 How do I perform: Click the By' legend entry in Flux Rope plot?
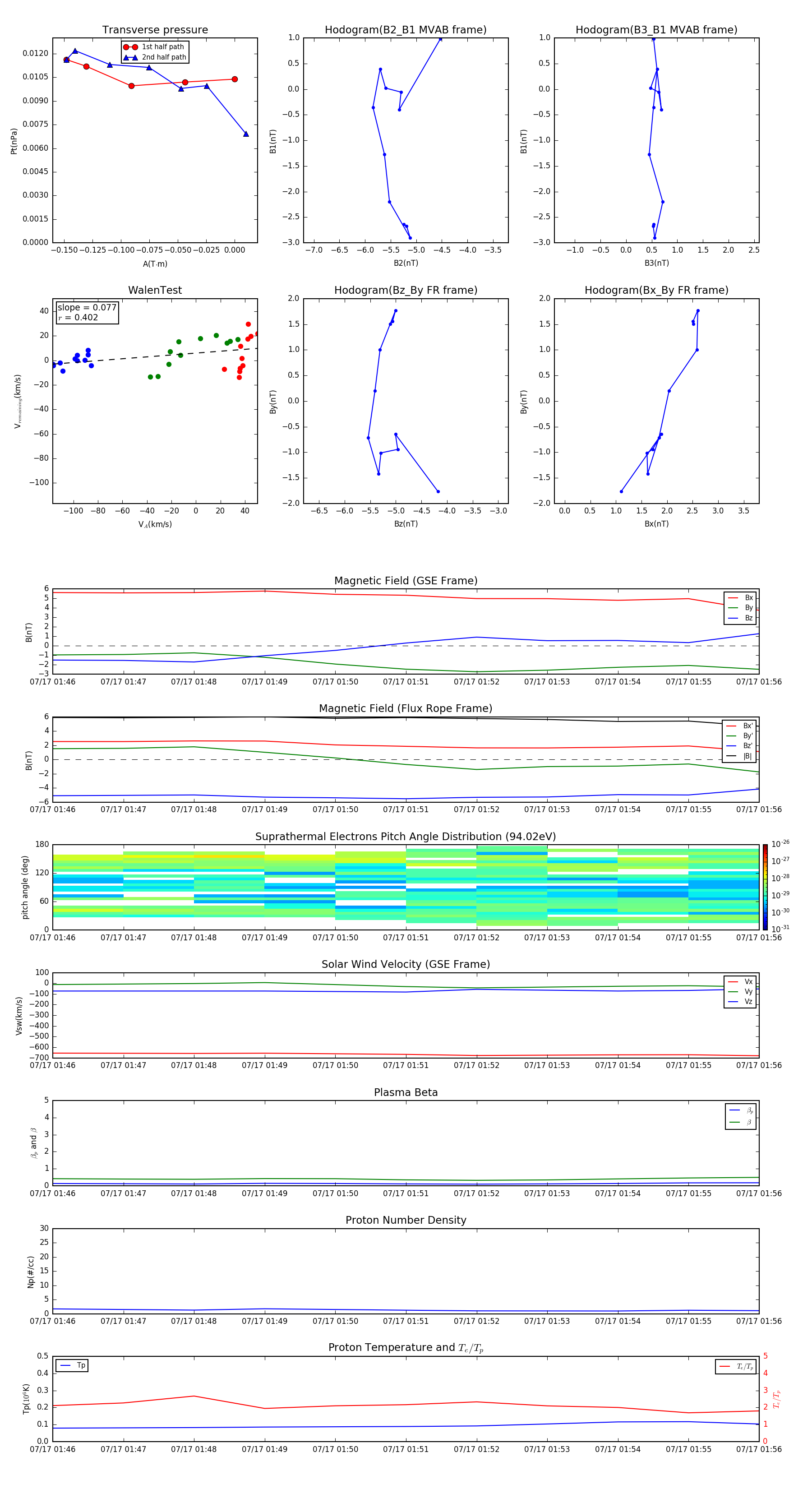point(739,736)
